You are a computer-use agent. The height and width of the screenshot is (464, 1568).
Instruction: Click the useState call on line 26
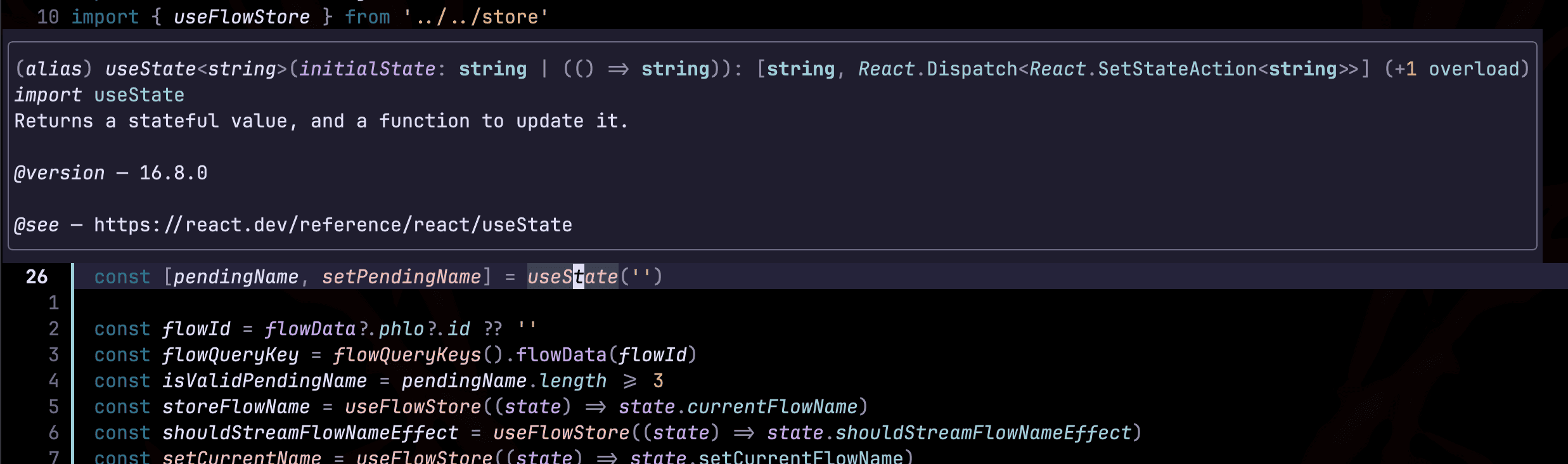(572, 276)
